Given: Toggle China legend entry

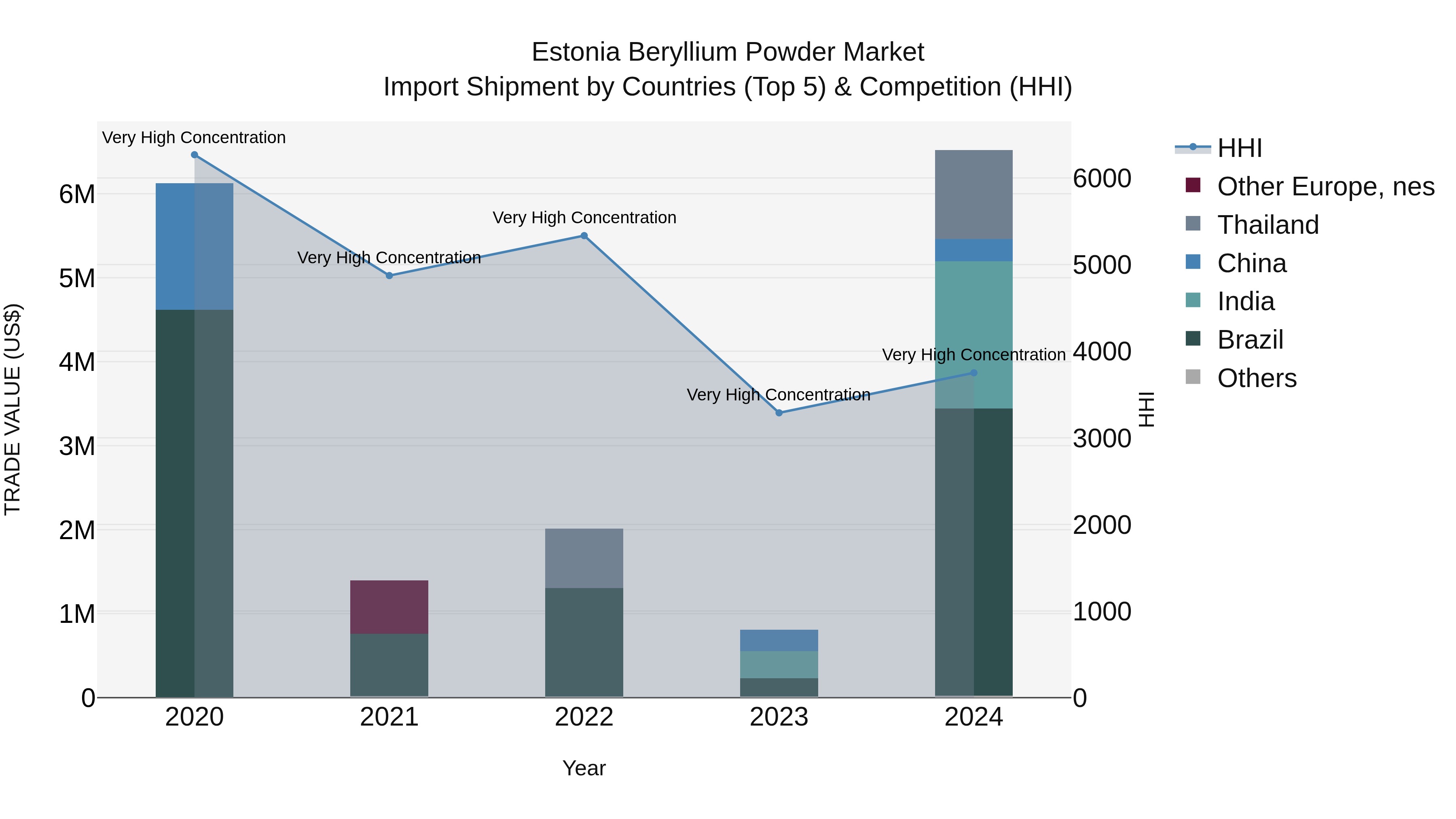Looking at the screenshot, I should tap(1236, 263).
